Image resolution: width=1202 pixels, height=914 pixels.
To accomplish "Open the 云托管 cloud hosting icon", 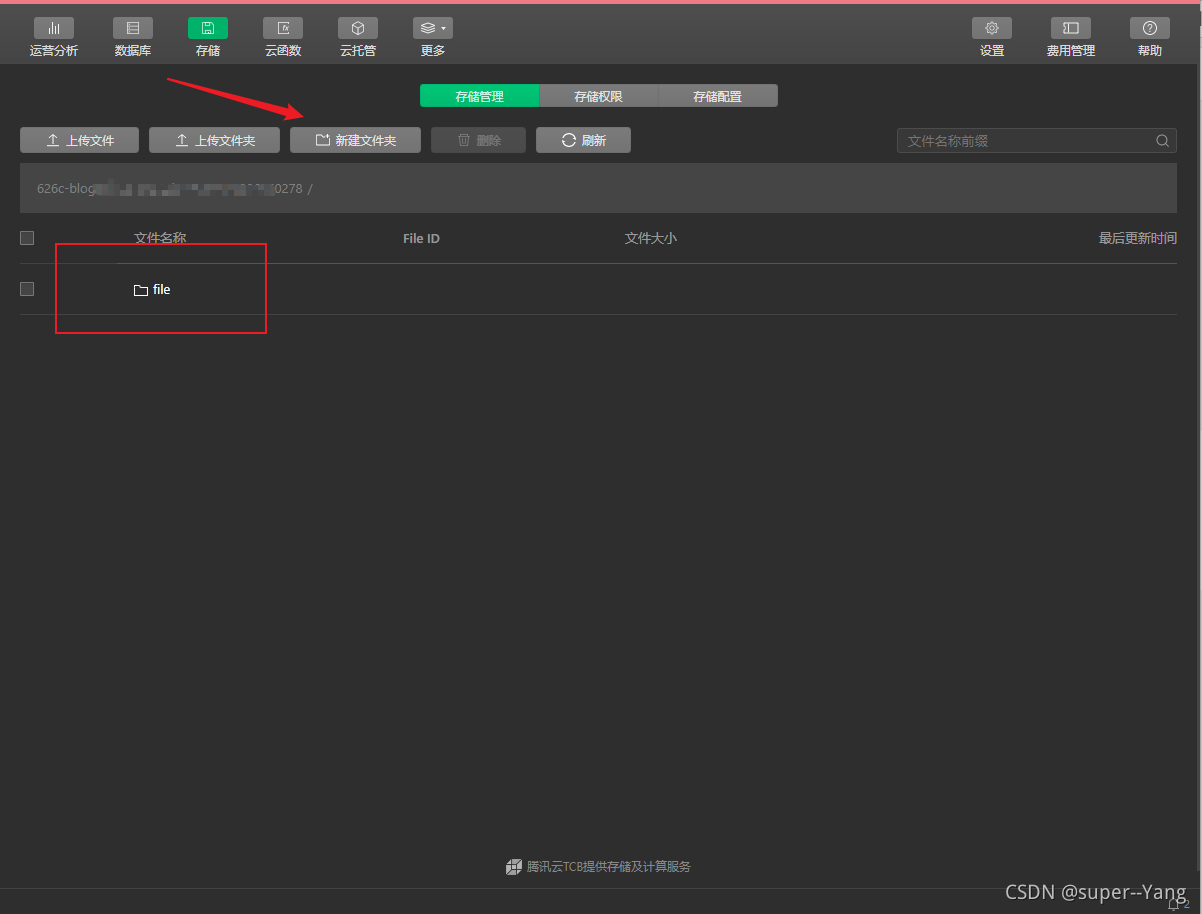I will [x=358, y=28].
